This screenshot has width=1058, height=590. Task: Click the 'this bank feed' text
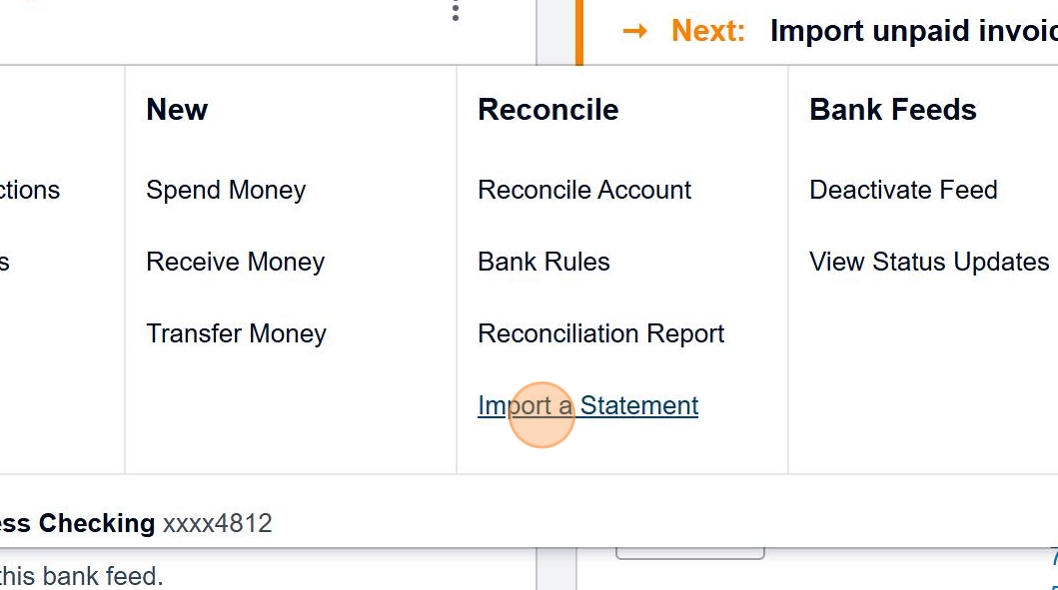coord(80,577)
